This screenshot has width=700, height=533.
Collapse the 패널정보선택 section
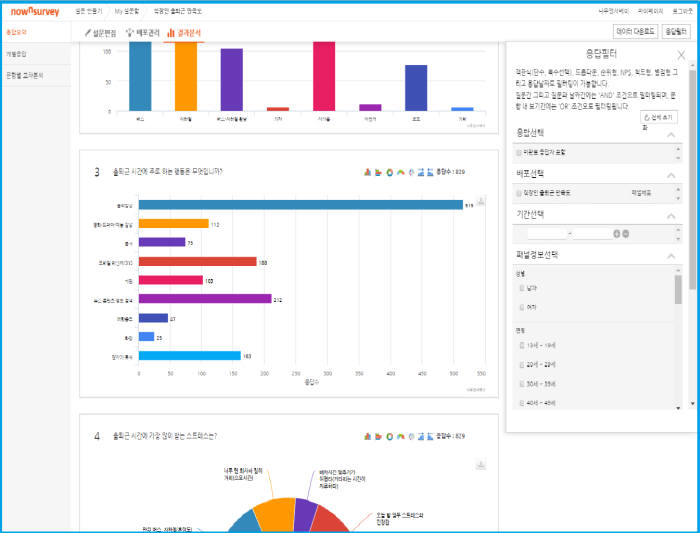[671, 256]
